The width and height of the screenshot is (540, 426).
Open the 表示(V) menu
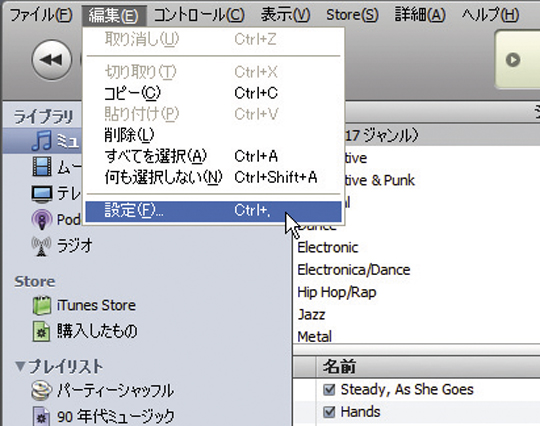pyautogui.click(x=285, y=15)
